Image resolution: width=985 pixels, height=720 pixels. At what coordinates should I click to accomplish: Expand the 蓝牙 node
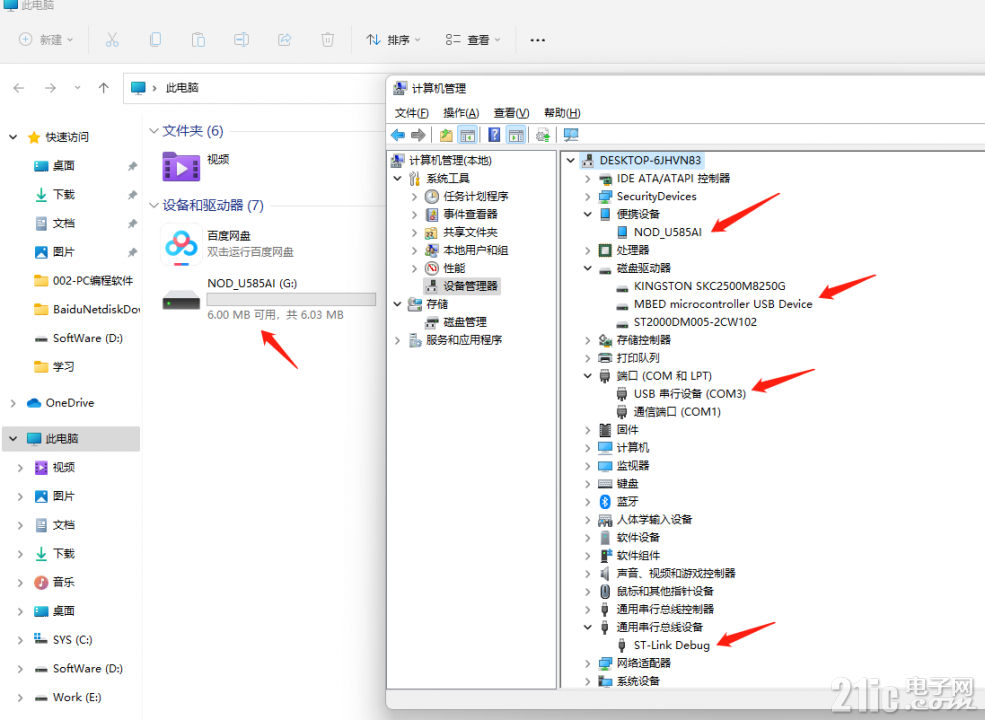tap(587, 502)
